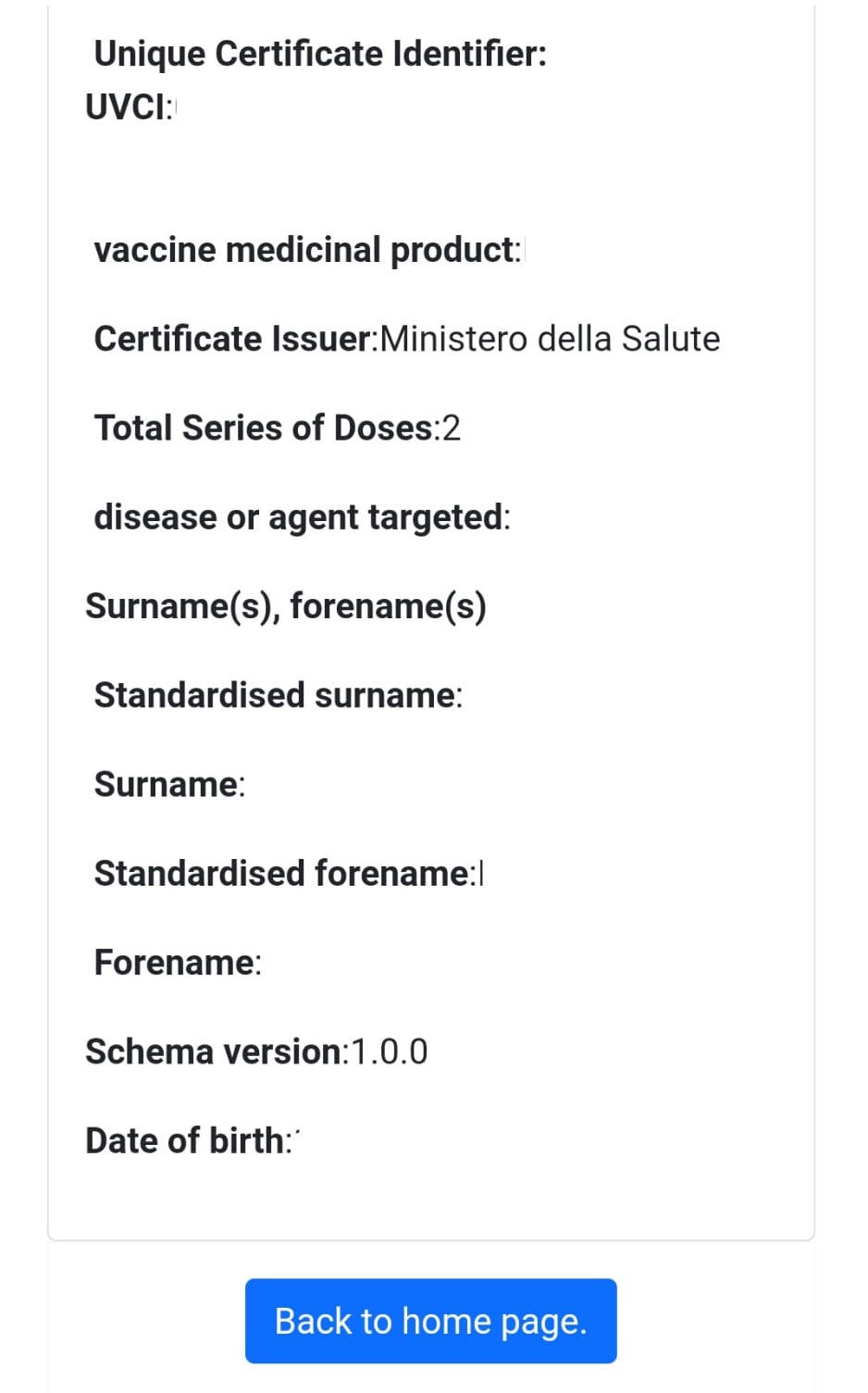
Task: Click the vaccine medicinal product label
Action: coord(305,250)
